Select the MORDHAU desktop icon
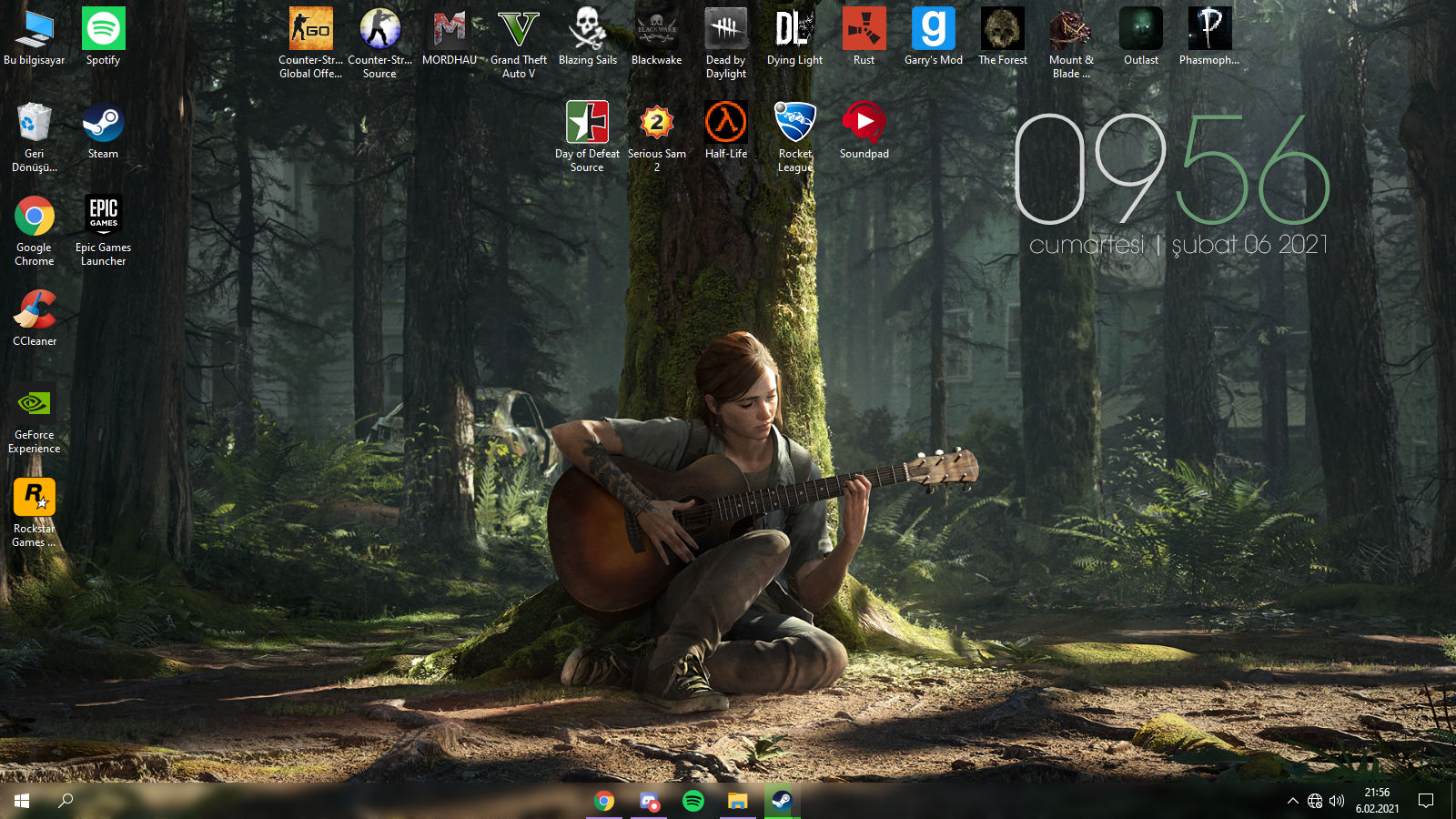This screenshot has width=1456, height=819. tap(450, 30)
